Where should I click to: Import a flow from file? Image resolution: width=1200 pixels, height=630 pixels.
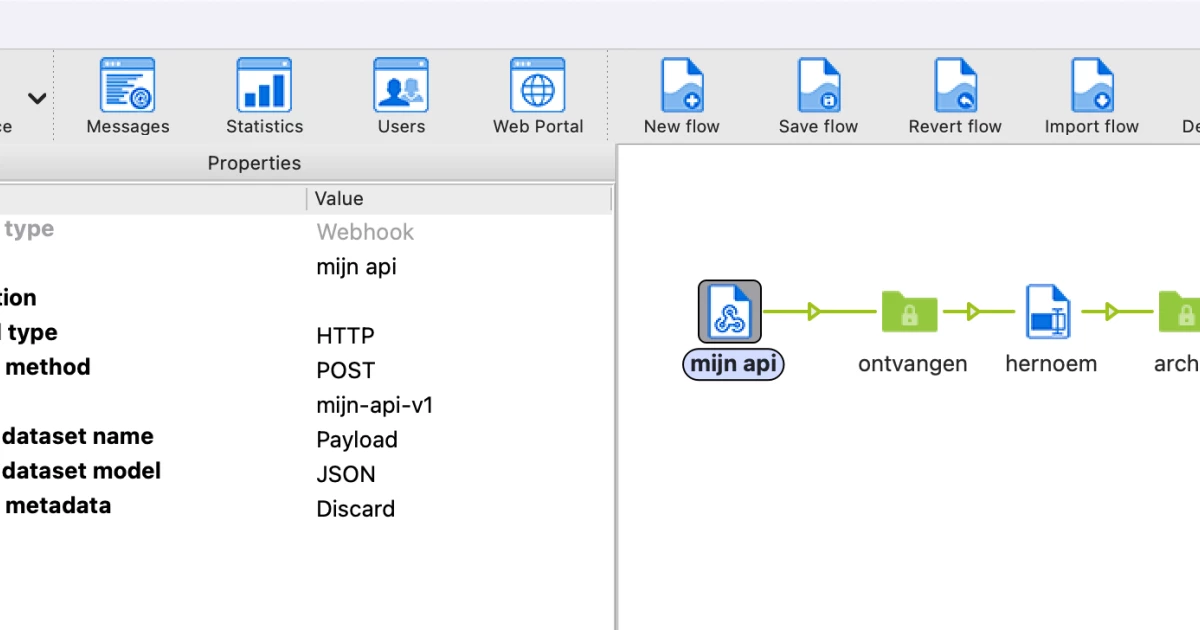[1091, 95]
